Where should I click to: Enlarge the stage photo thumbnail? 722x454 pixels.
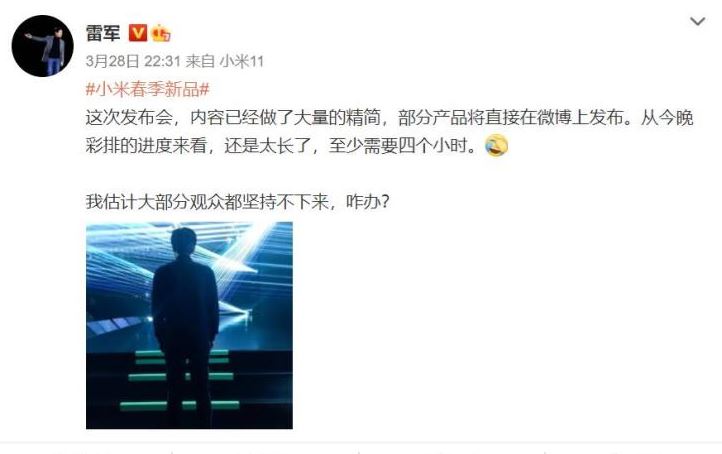pyautogui.click(x=189, y=325)
